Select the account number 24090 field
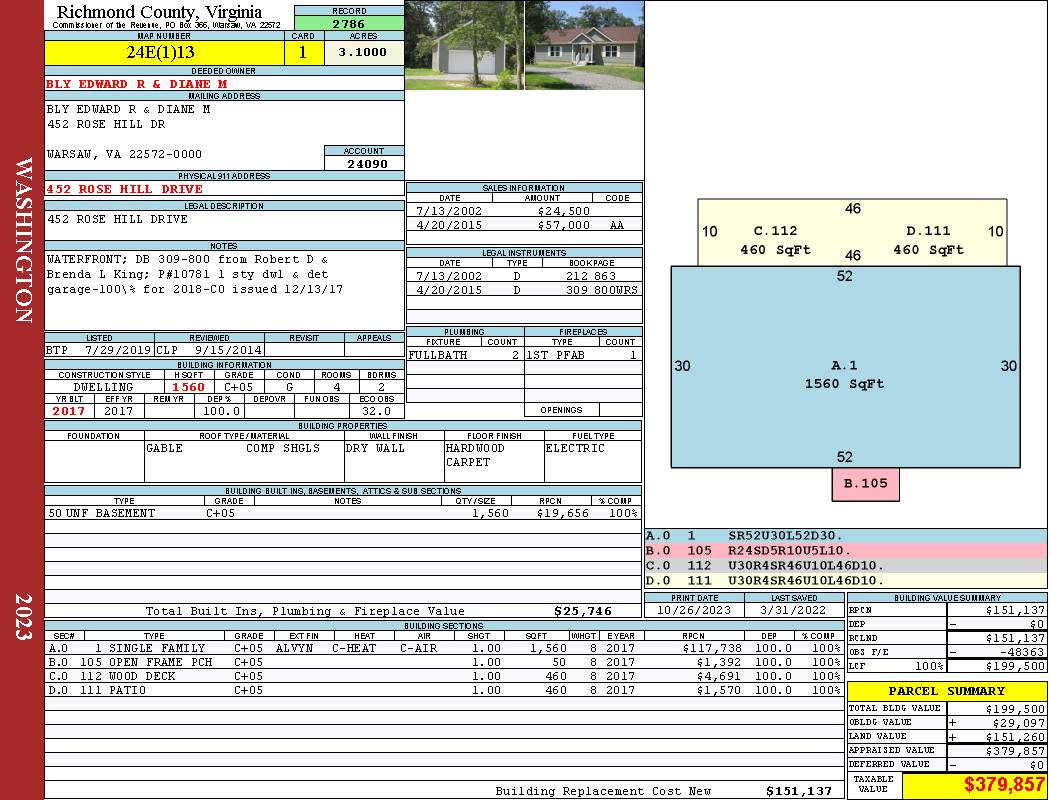Image resolution: width=1050 pixels, height=800 pixels. coord(364,163)
